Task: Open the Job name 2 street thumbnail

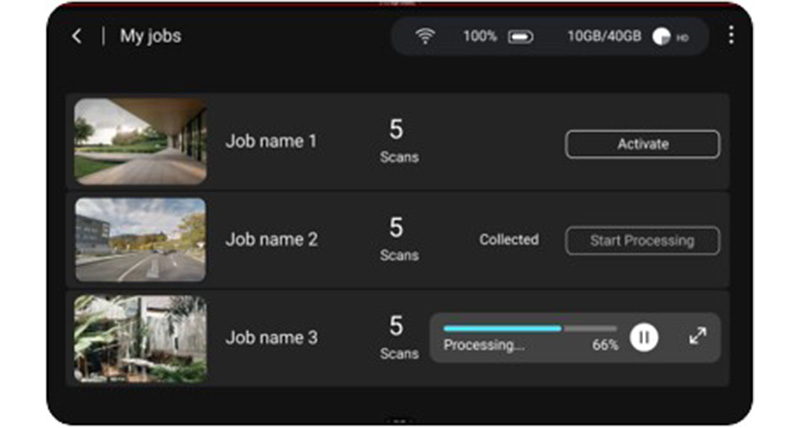Action: pos(140,239)
